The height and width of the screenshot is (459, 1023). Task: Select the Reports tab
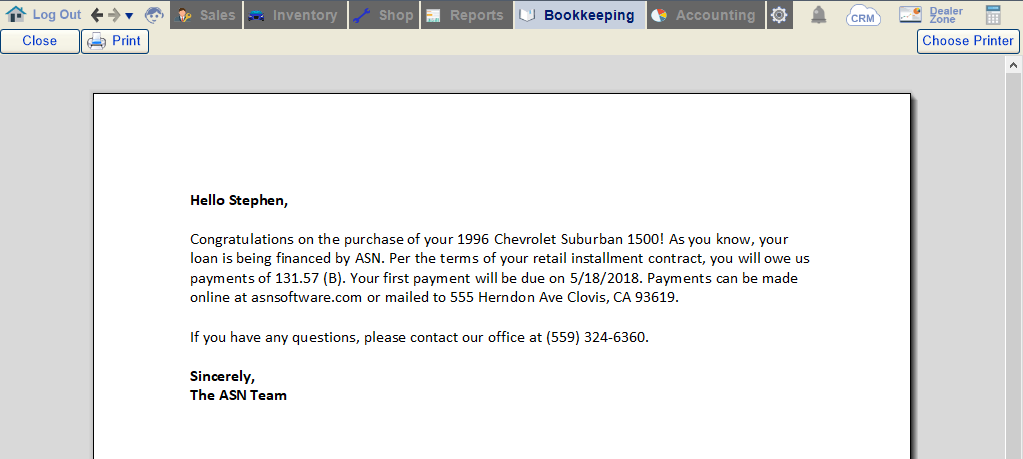click(466, 15)
